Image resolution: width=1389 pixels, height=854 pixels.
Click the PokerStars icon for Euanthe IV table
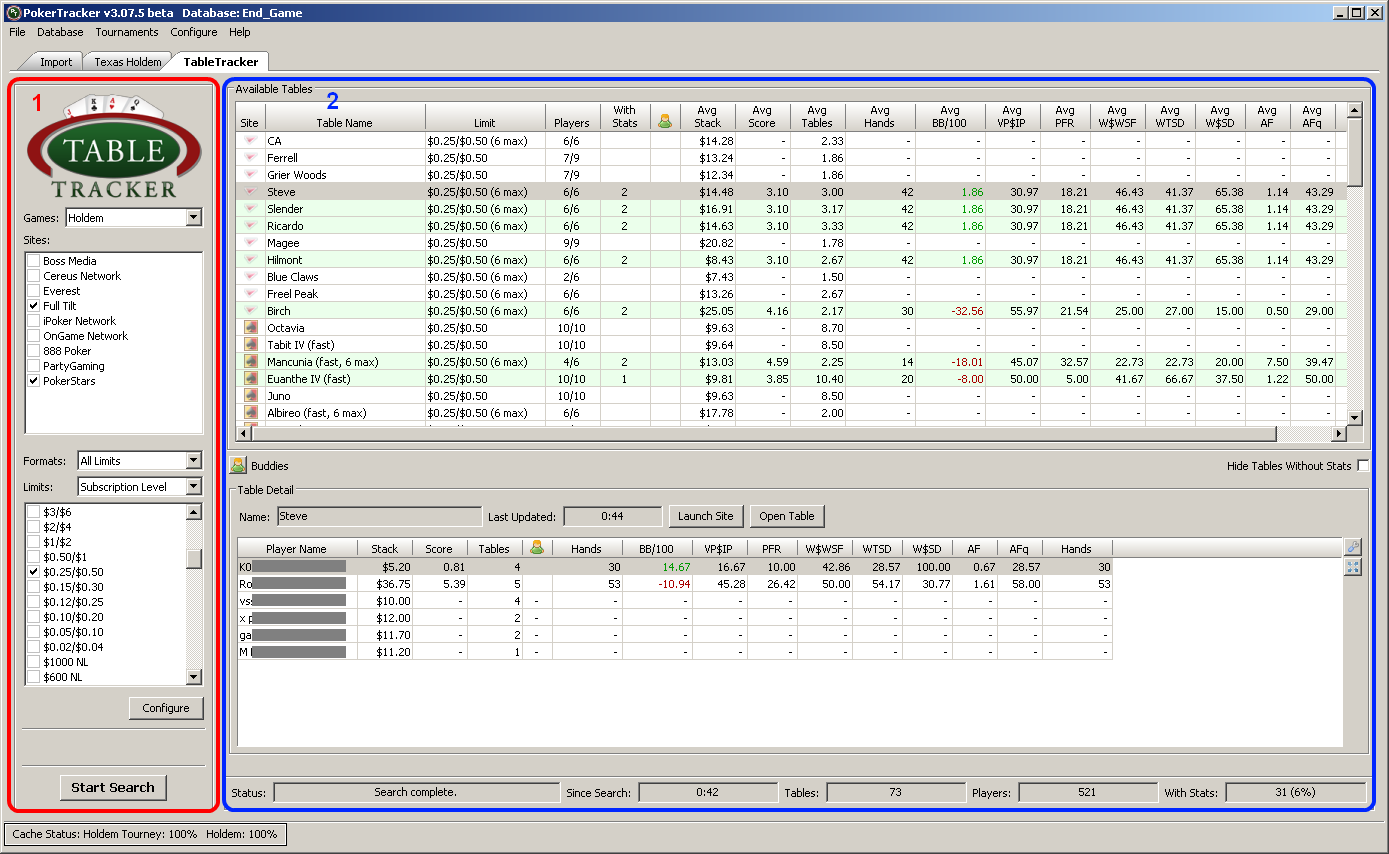pos(251,379)
